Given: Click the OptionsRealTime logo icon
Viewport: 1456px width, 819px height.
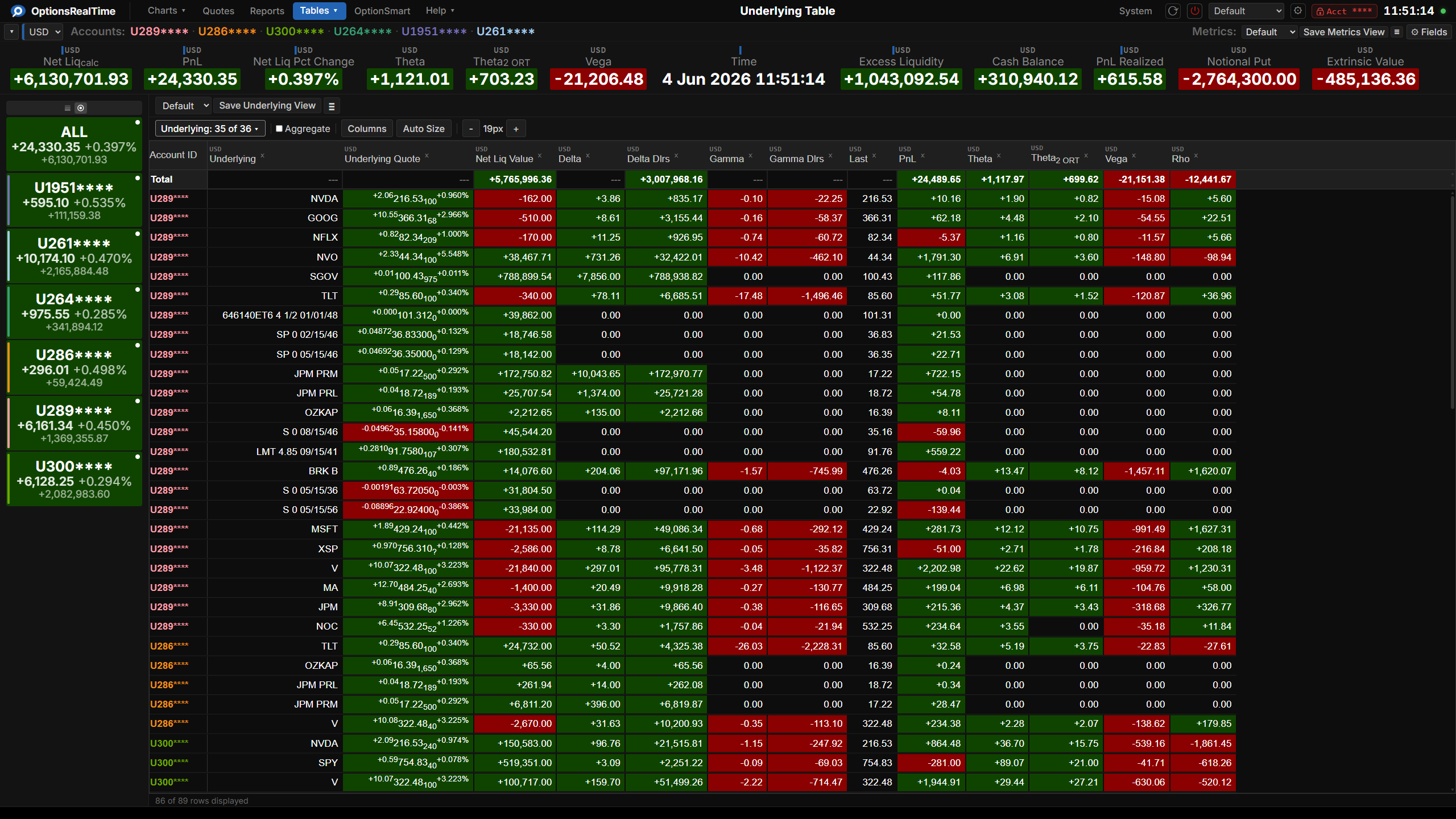Looking at the screenshot, I should (x=18, y=11).
